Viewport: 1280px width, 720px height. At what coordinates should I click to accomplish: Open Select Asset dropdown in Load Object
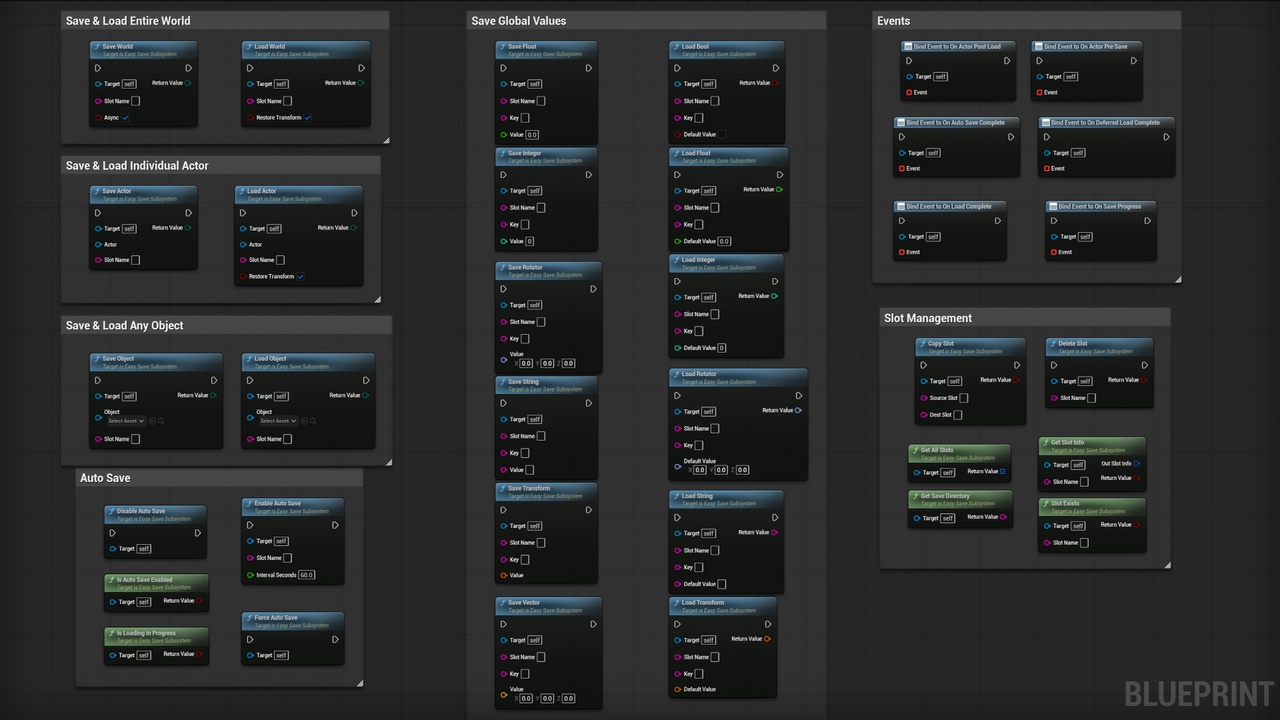click(x=279, y=421)
